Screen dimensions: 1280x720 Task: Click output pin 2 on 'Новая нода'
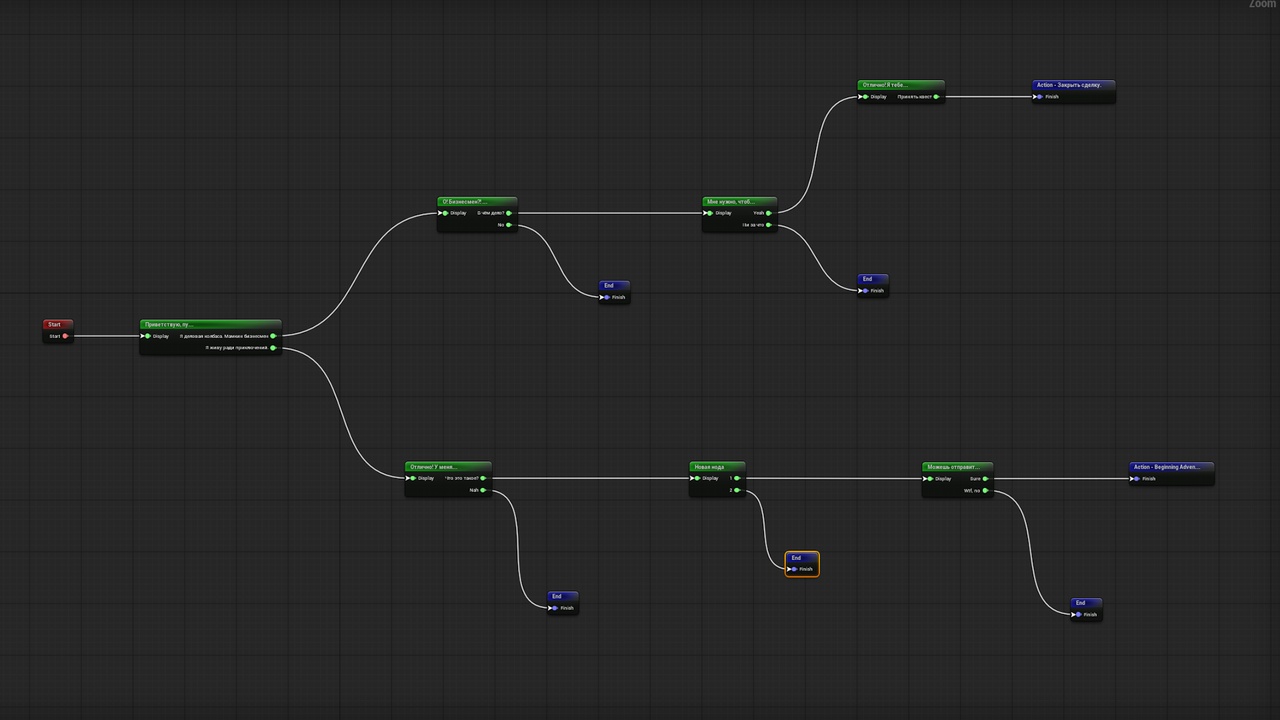pos(737,490)
